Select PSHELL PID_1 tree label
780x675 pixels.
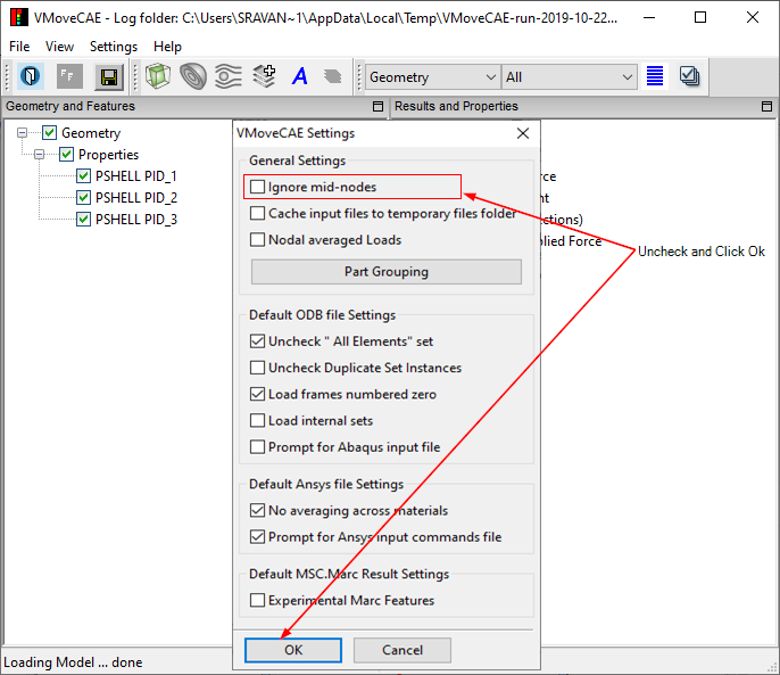tap(136, 176)
